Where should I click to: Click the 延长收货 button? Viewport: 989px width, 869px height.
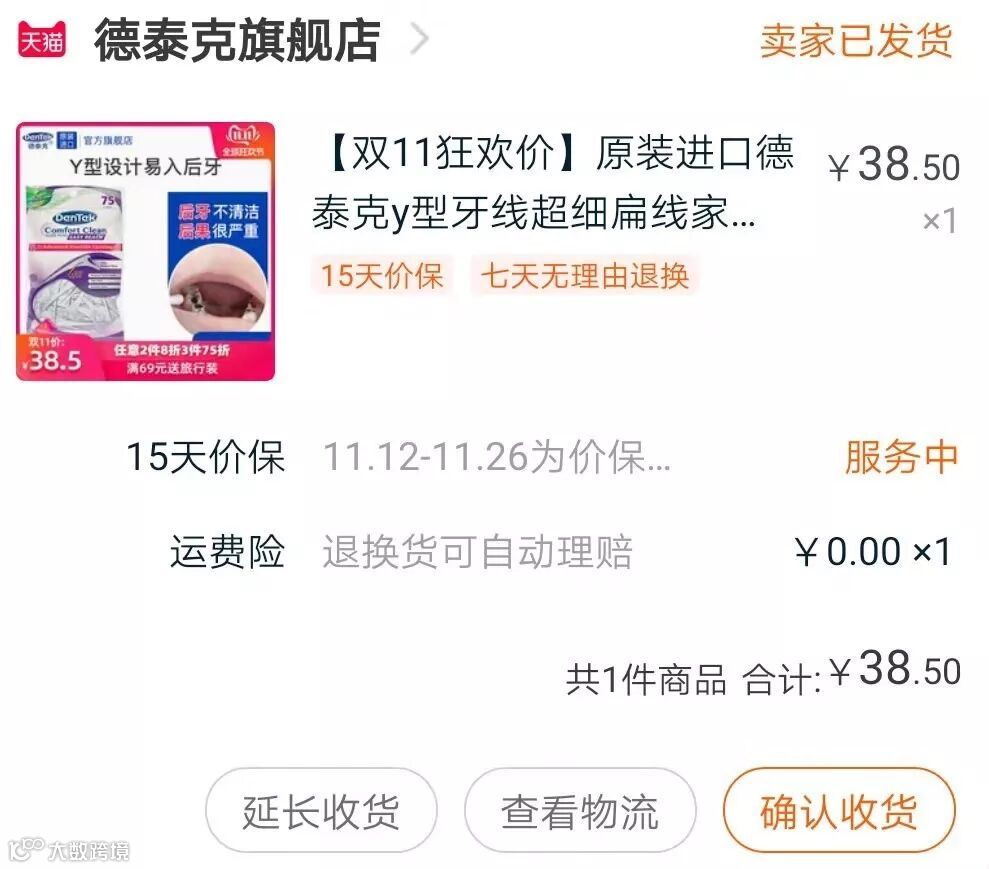321,810
